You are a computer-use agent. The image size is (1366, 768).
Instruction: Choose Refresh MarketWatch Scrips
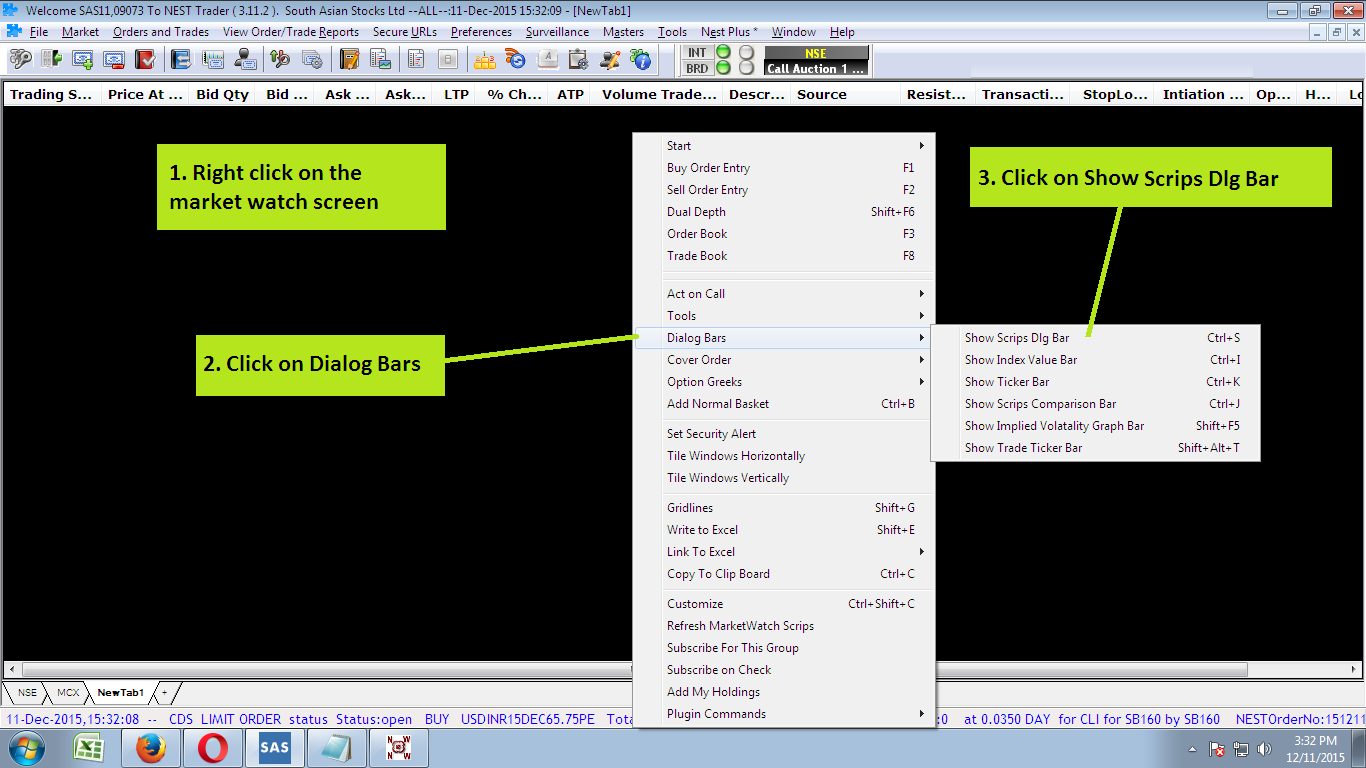click(785, 626)
